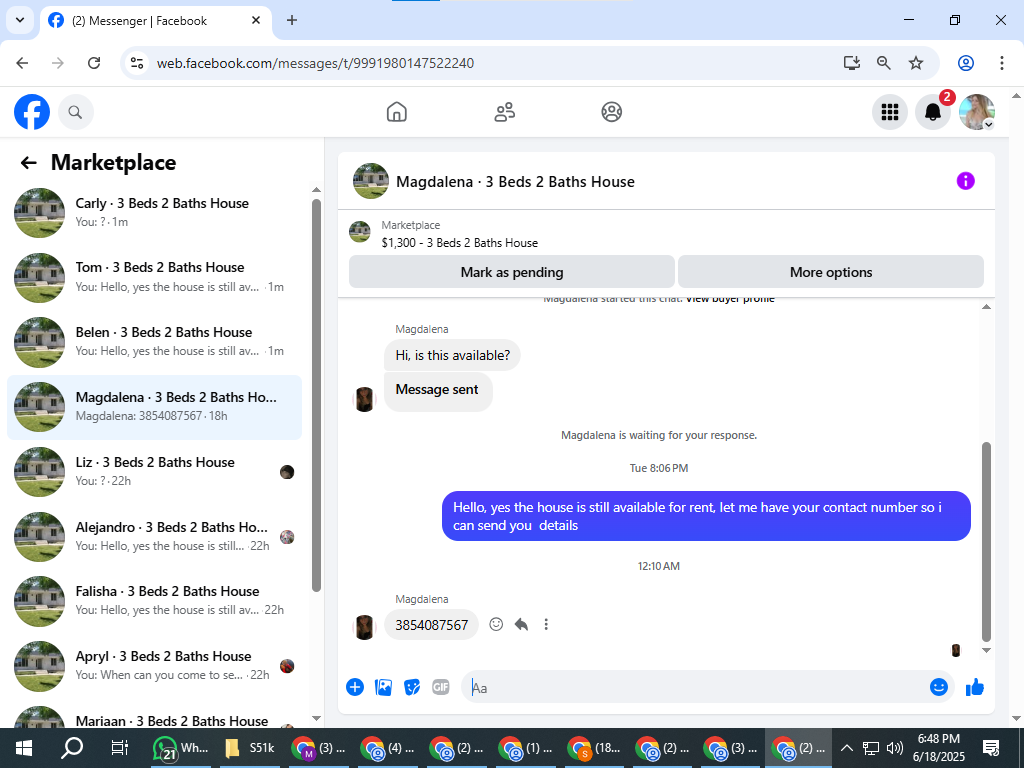Select the Messenger | Facebook tab
Screen dimensions: 1024x768
coord(156,21)
